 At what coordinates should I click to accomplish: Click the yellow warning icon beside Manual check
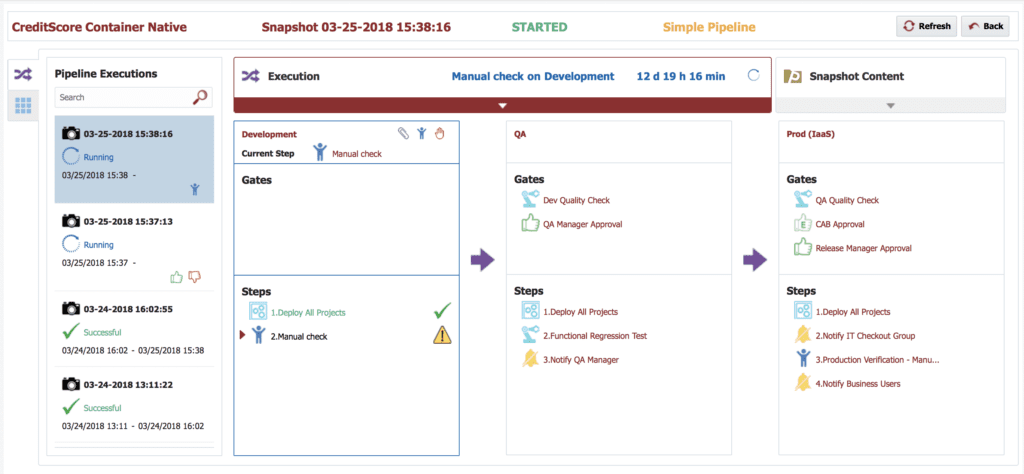tap(443, 335)
